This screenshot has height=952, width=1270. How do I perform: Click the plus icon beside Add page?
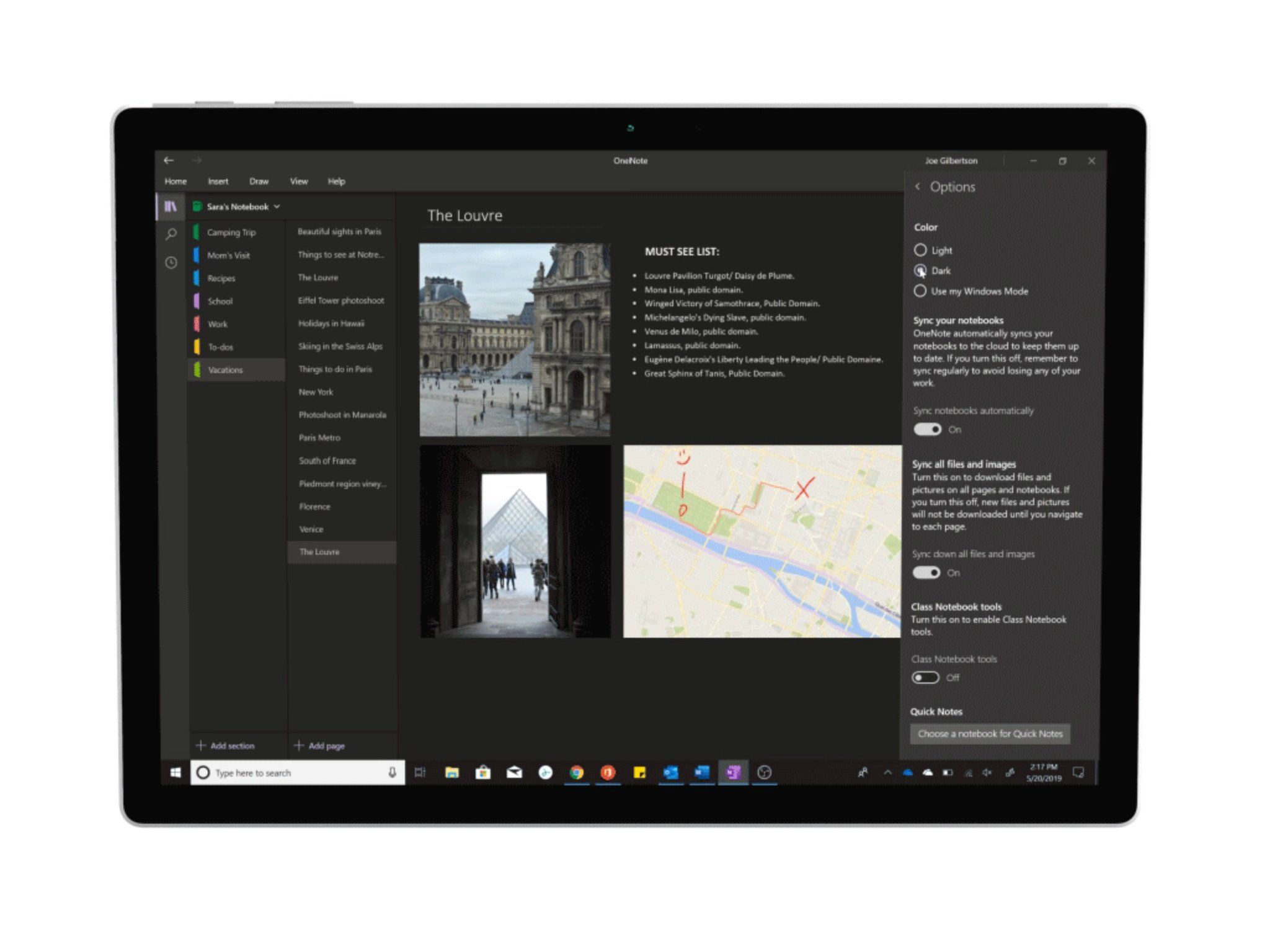299,745
